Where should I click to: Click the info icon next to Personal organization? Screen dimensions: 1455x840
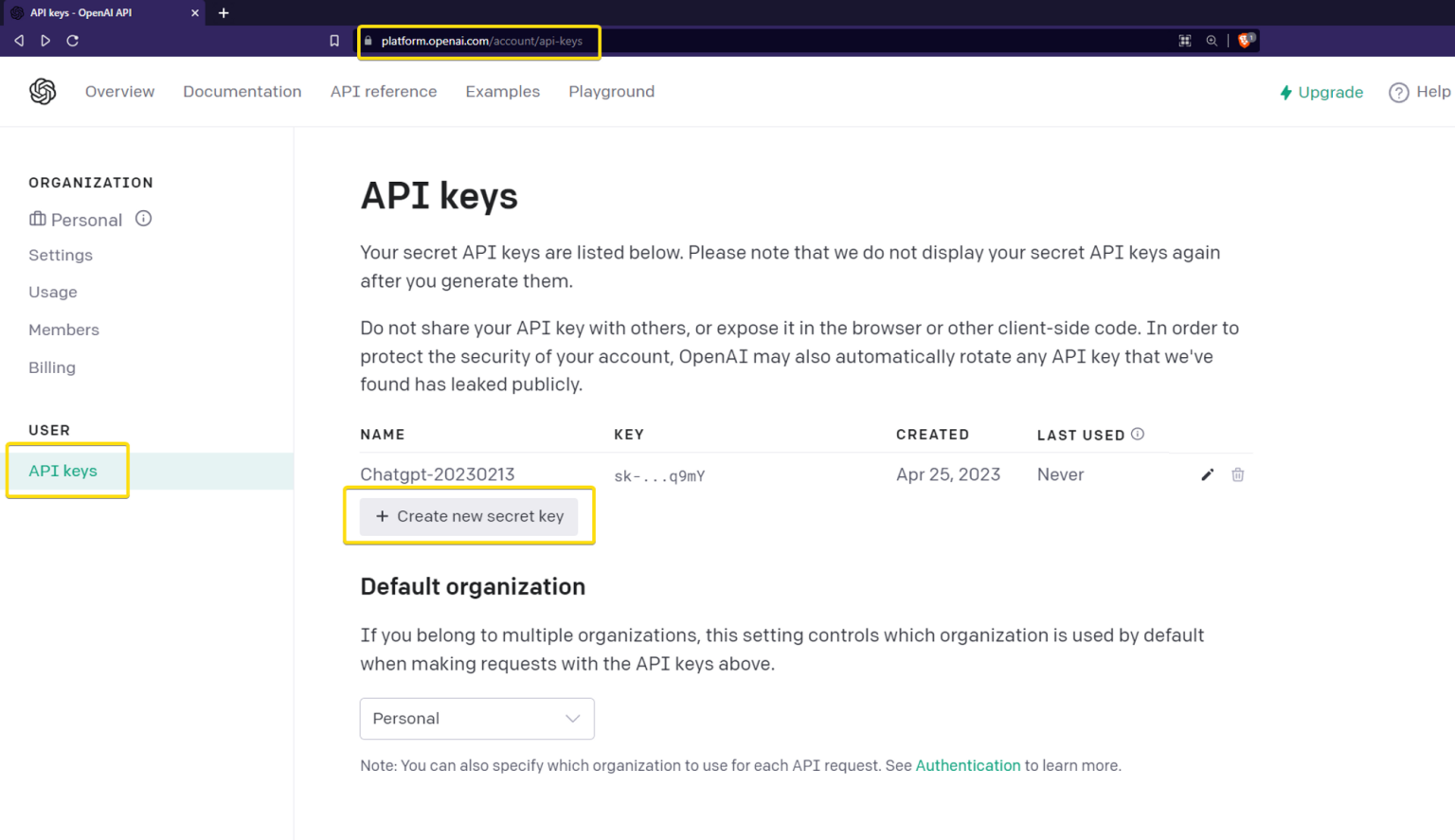[143, 219]
